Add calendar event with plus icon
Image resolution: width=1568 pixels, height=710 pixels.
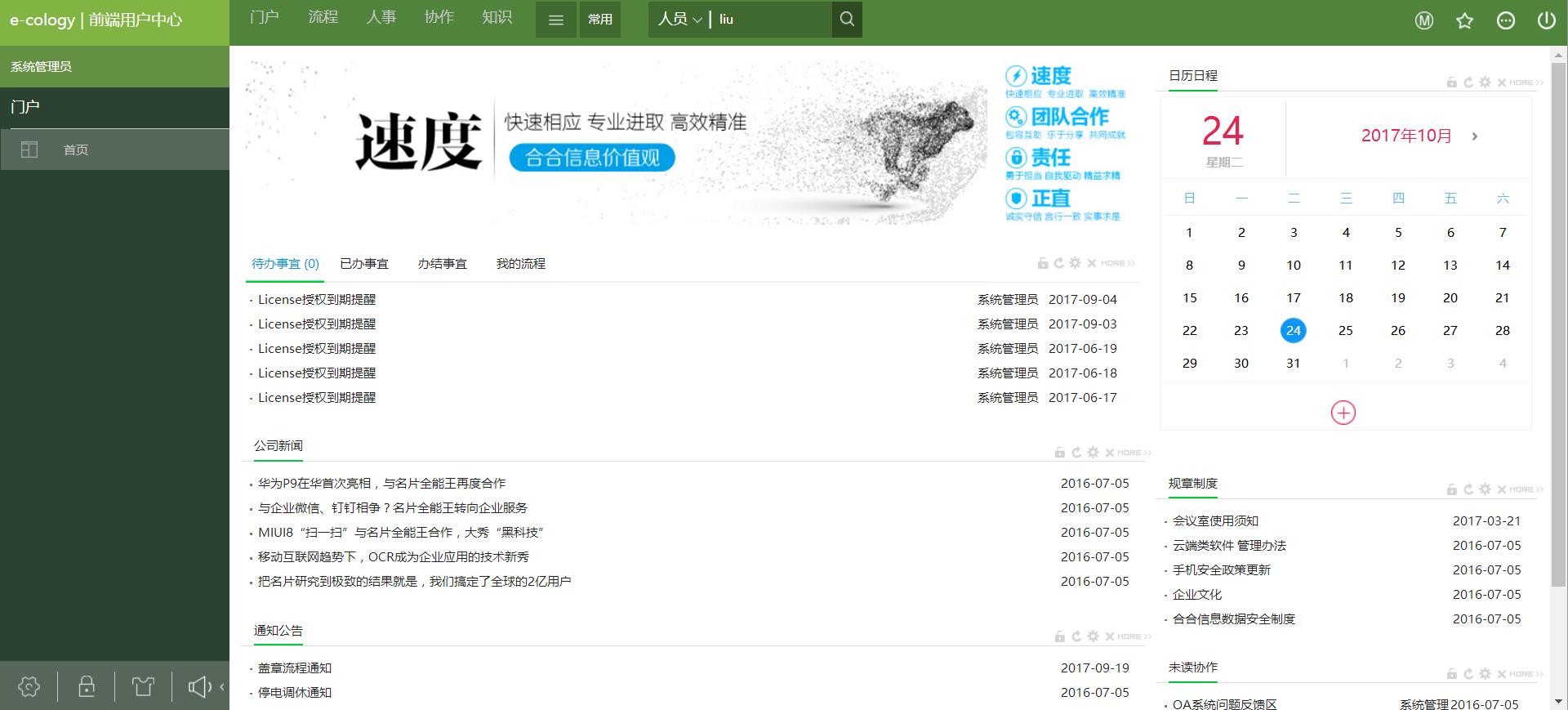coord(1343,413)
